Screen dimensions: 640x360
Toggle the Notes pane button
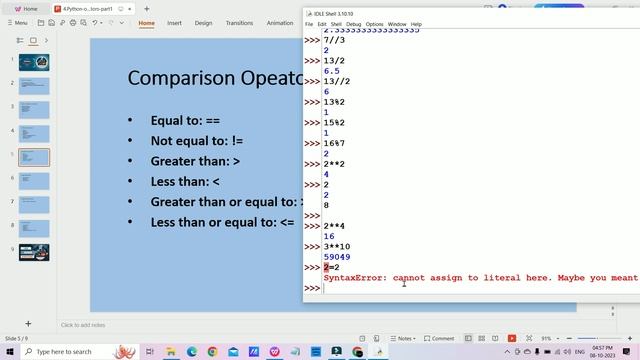click(402, 338)
